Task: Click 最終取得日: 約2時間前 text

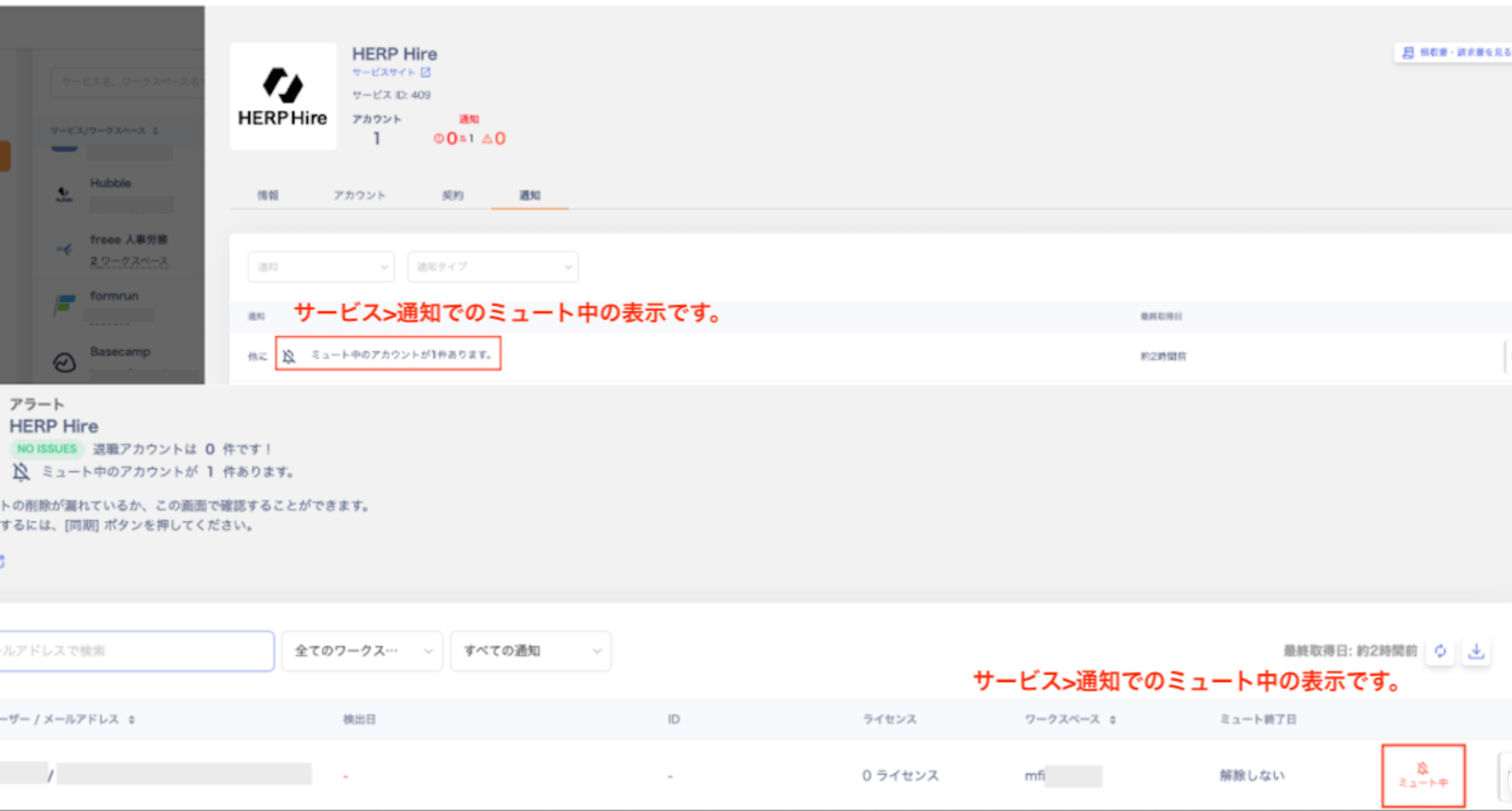Action: 1350,651
